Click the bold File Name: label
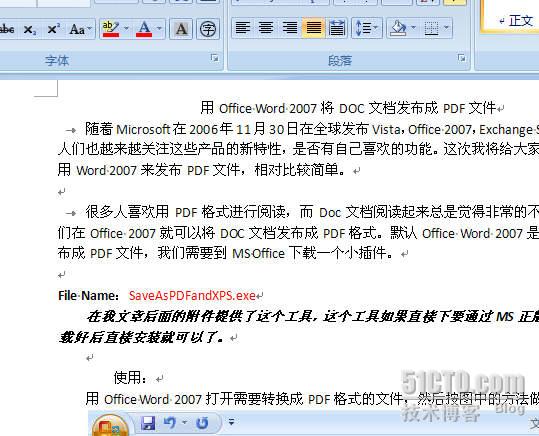The image size is (539, 436). pyautogui.click(x=88, y=296)
